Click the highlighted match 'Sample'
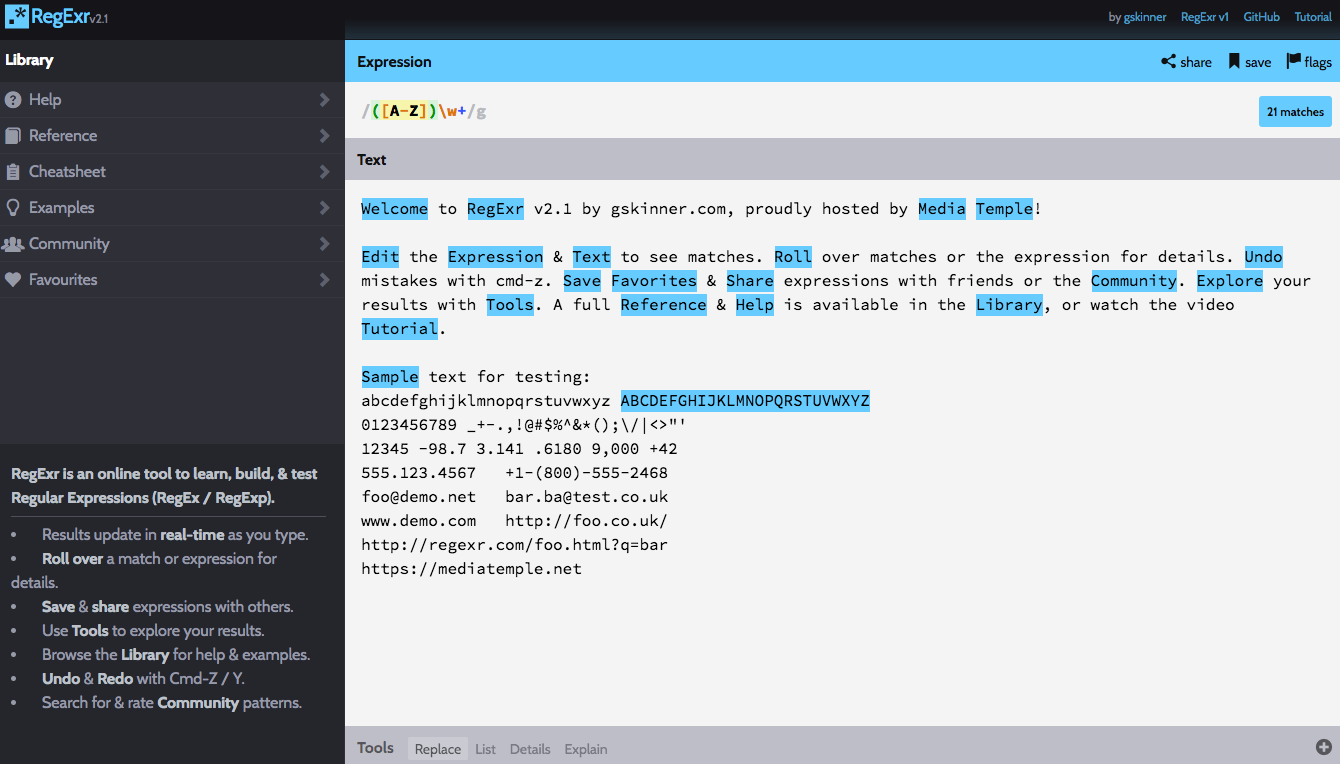 (x=390, y=377)
